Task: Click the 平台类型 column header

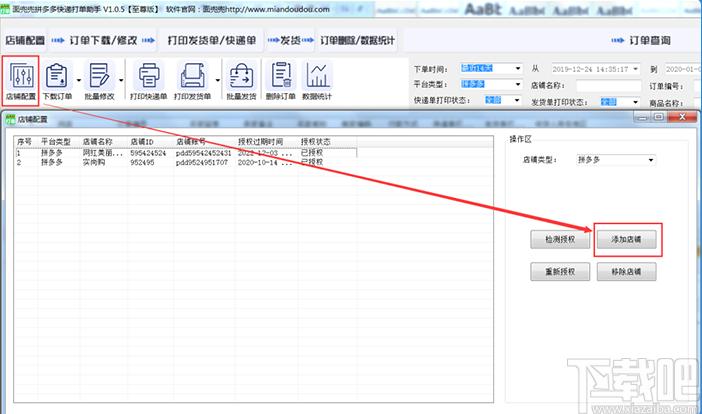Action: point(56,141)
